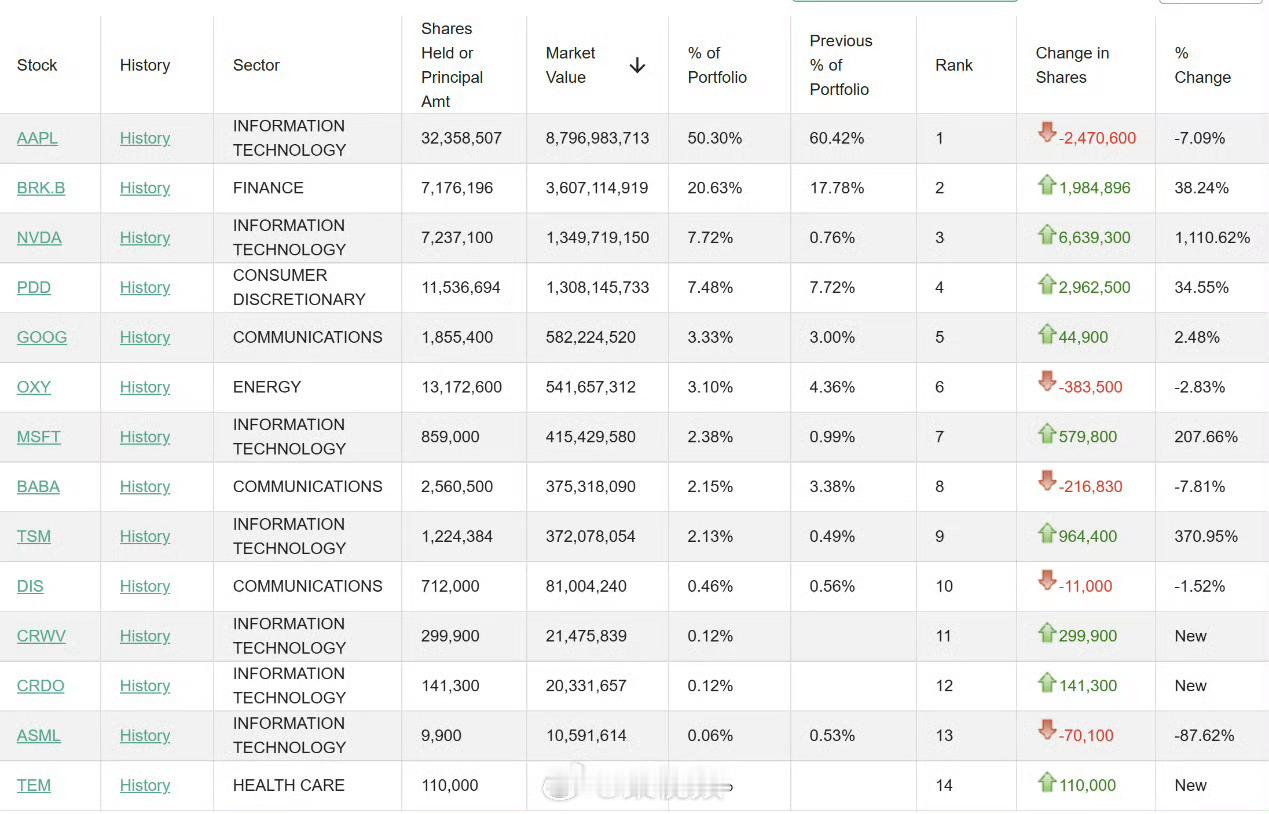Click the green up arrow beside NVDA shares
Screen dimensions: 1269x814
pos(1047,235)
